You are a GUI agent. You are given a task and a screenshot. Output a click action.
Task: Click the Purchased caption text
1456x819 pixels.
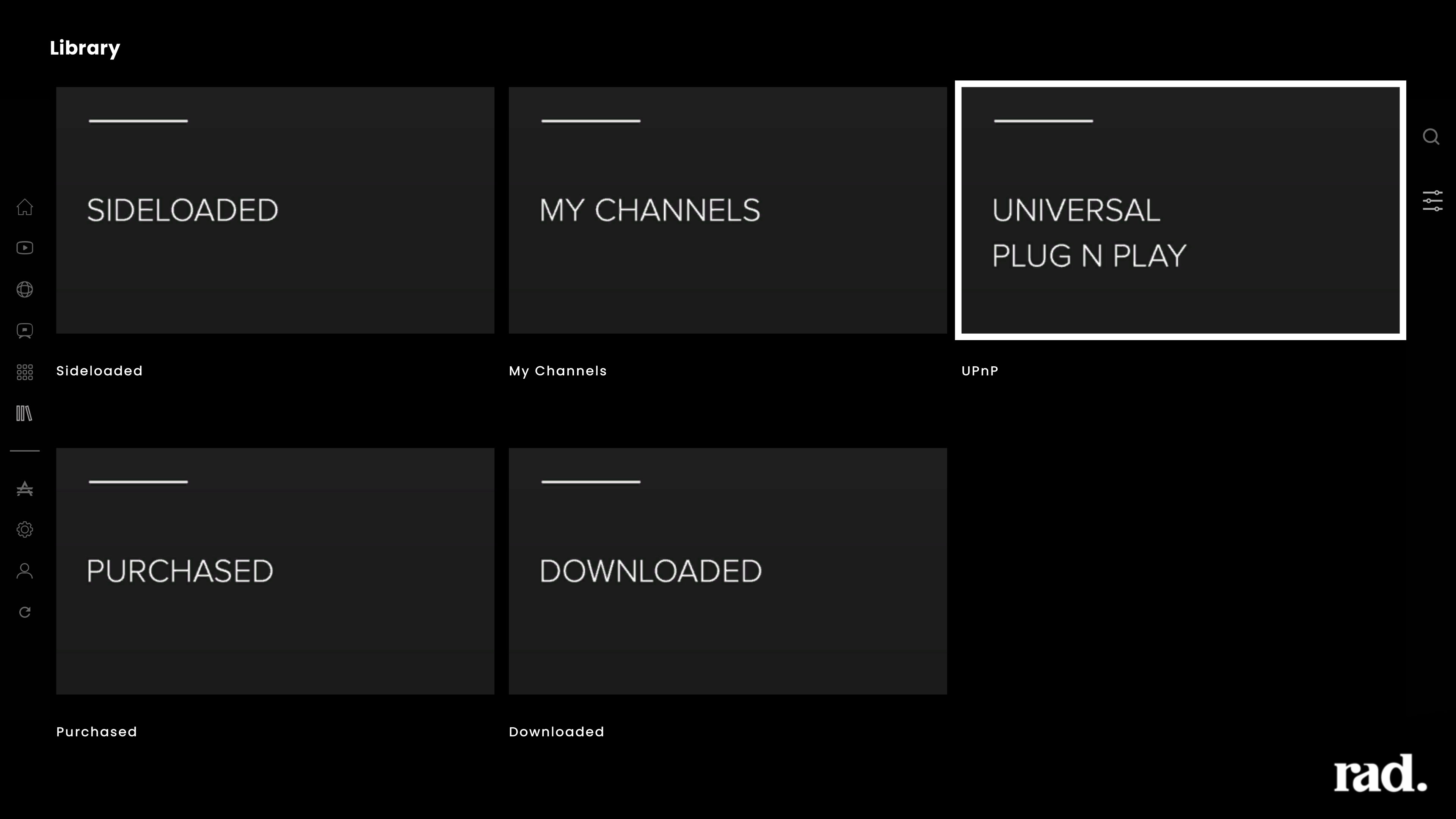point(97,732)
